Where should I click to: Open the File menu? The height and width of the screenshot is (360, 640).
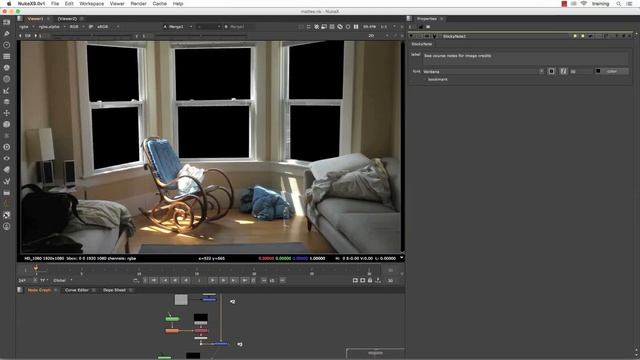[55, 4]
